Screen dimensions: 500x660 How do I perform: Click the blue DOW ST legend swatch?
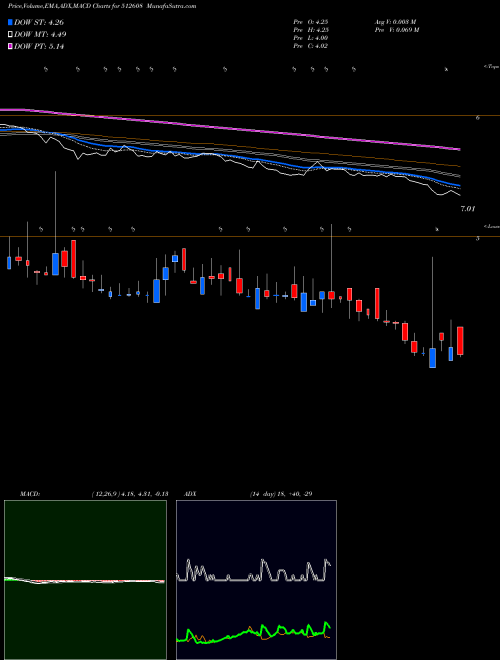10,22
